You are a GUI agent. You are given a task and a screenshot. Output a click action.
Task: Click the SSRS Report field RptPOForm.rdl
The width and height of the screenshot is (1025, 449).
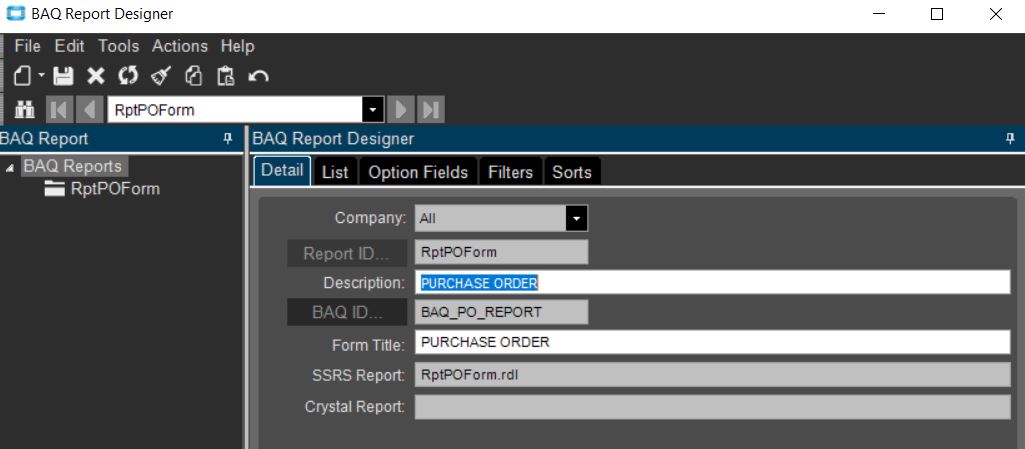713,375
